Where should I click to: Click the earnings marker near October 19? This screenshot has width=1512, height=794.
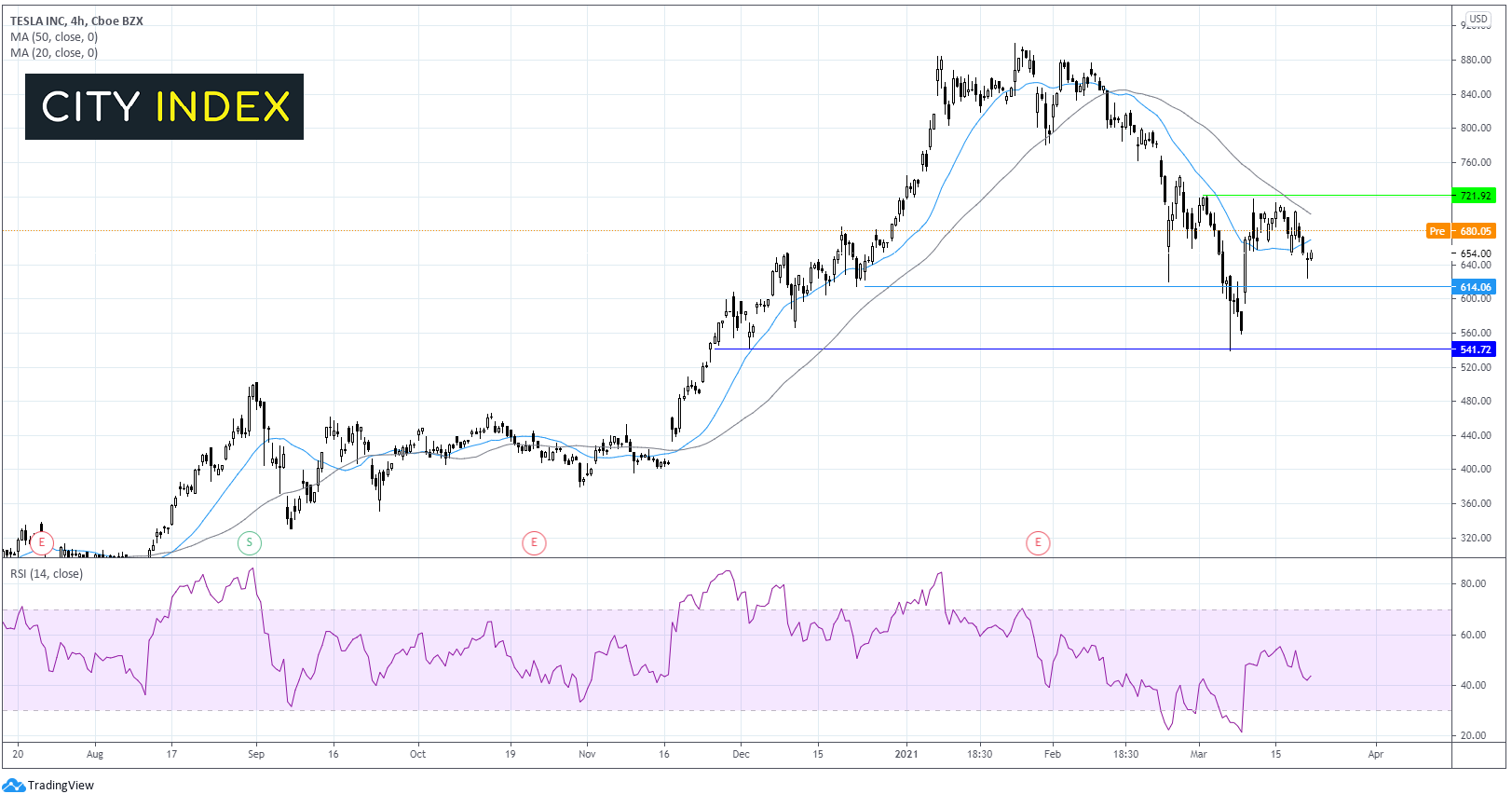(534, 542)
